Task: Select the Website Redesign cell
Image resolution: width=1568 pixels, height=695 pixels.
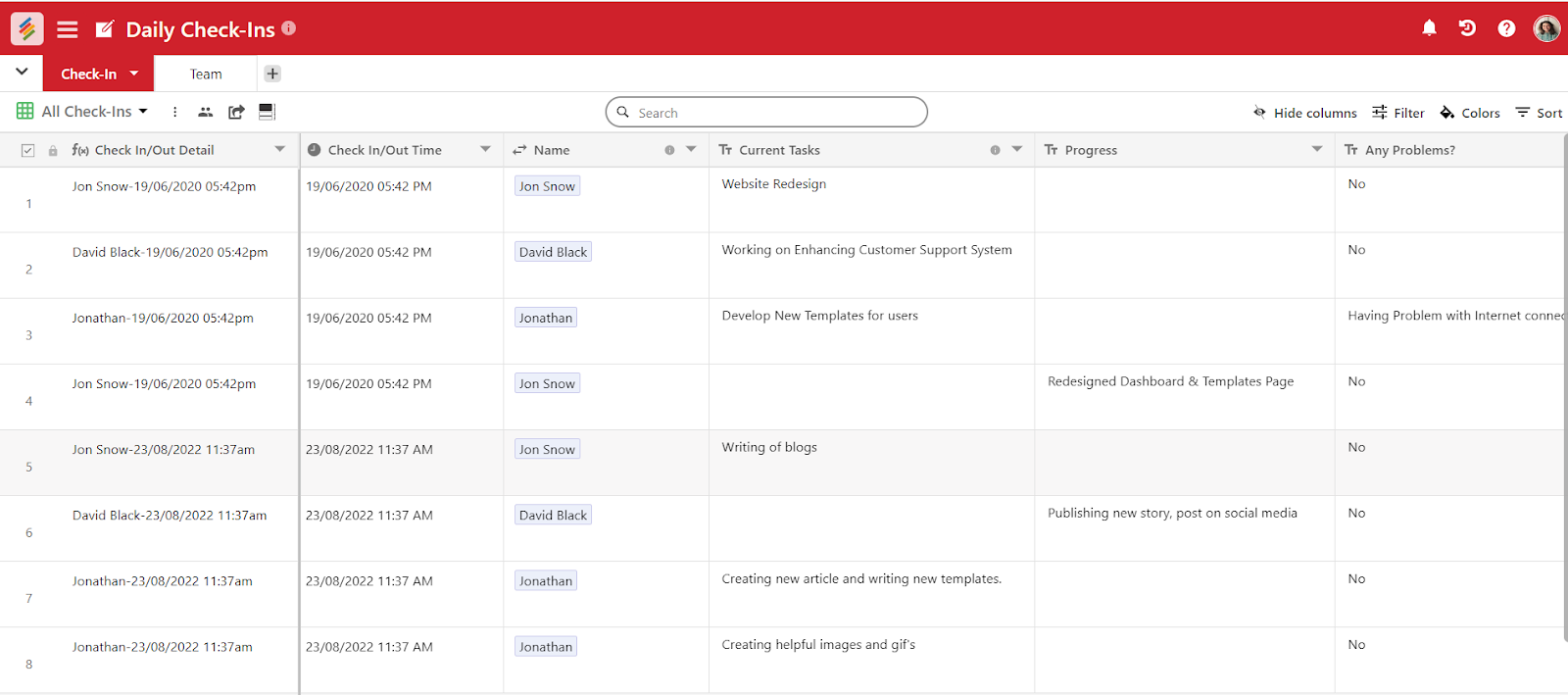Action: point(871,200)
